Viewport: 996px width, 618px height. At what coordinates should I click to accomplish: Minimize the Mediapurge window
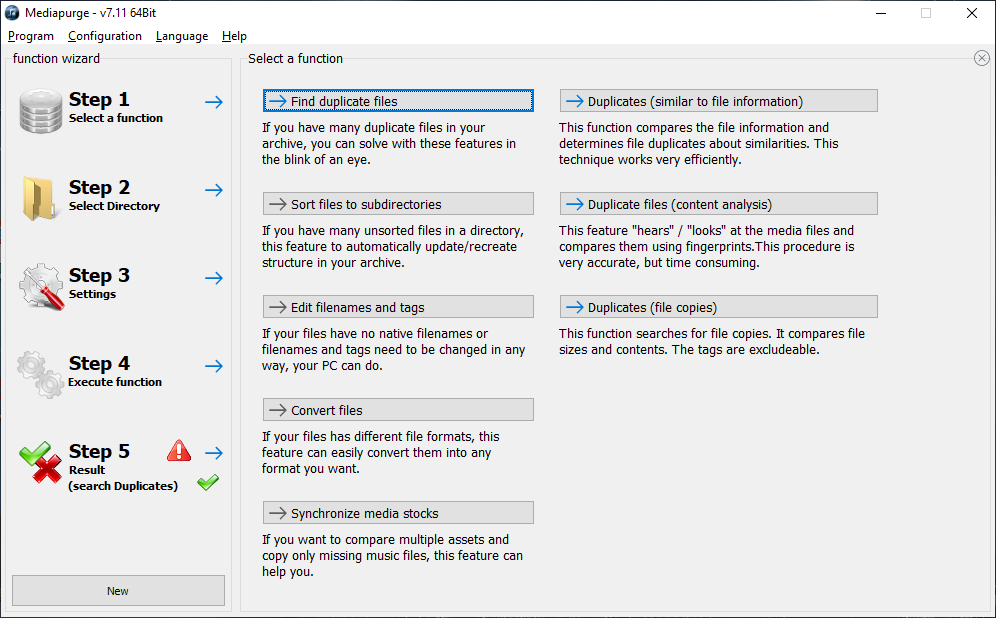click(x=881, y=13)
